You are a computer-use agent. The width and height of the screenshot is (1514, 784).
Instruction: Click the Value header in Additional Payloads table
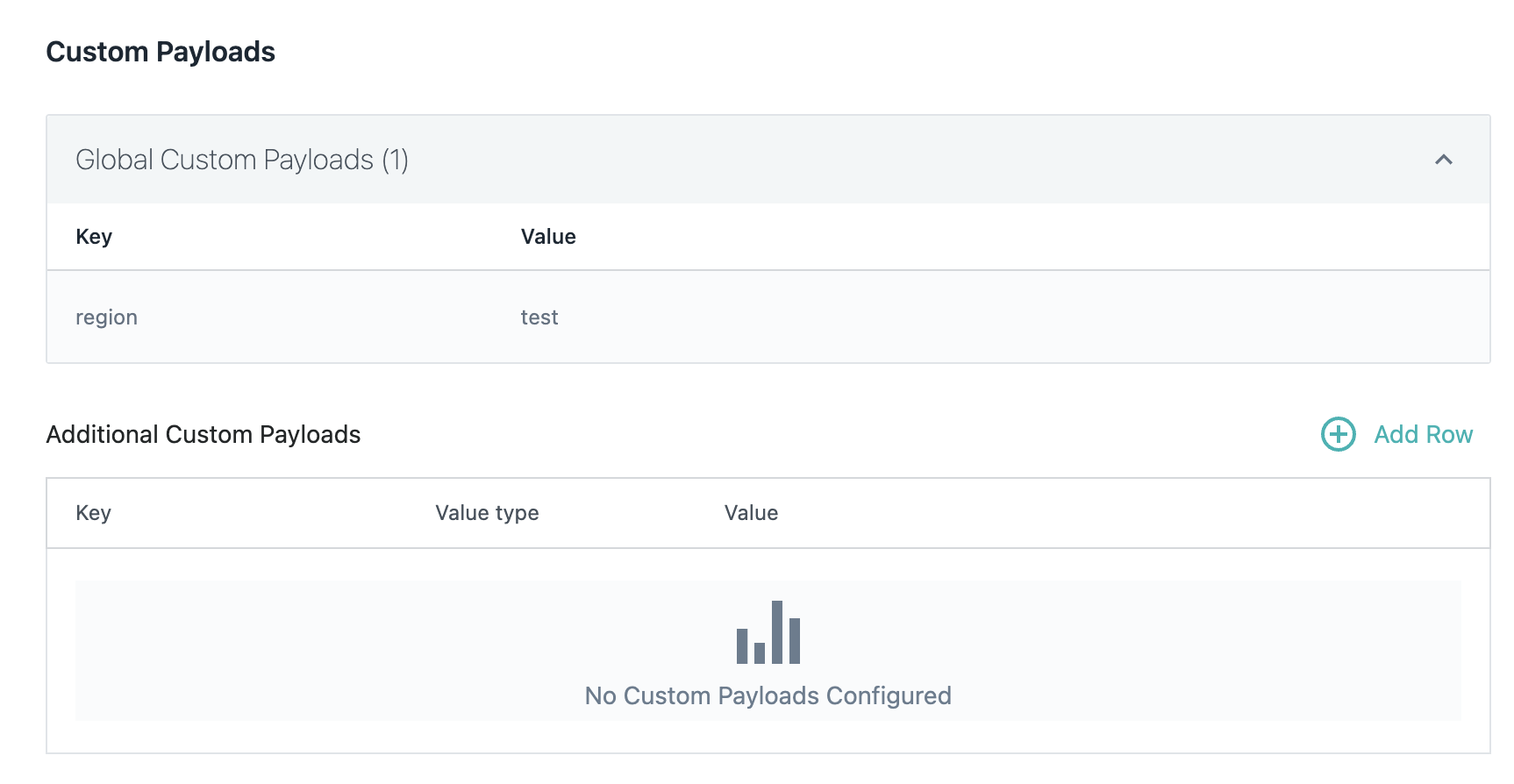click(751, 513)
